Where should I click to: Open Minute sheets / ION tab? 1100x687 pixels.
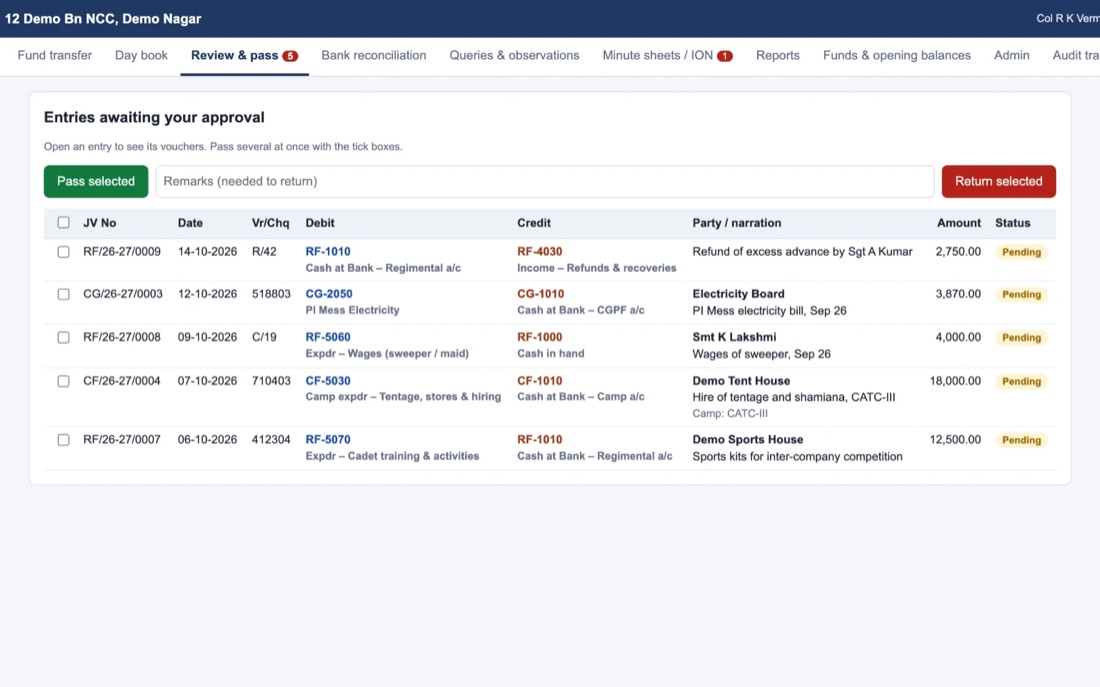(x=667, y=55)
